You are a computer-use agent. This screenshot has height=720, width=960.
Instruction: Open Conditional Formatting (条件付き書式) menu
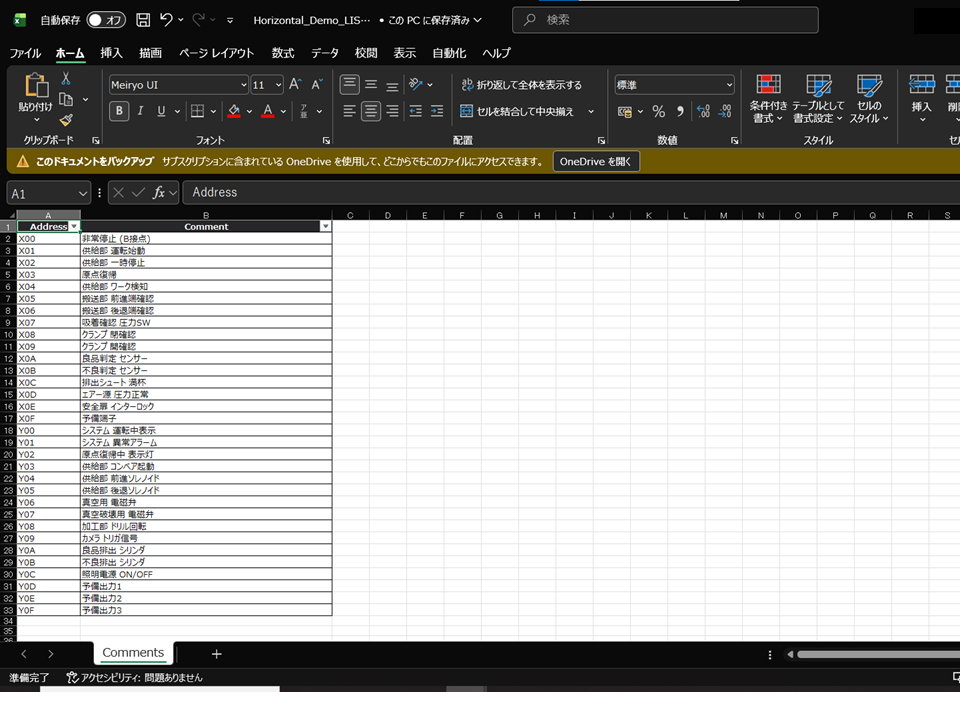(768, 98)
